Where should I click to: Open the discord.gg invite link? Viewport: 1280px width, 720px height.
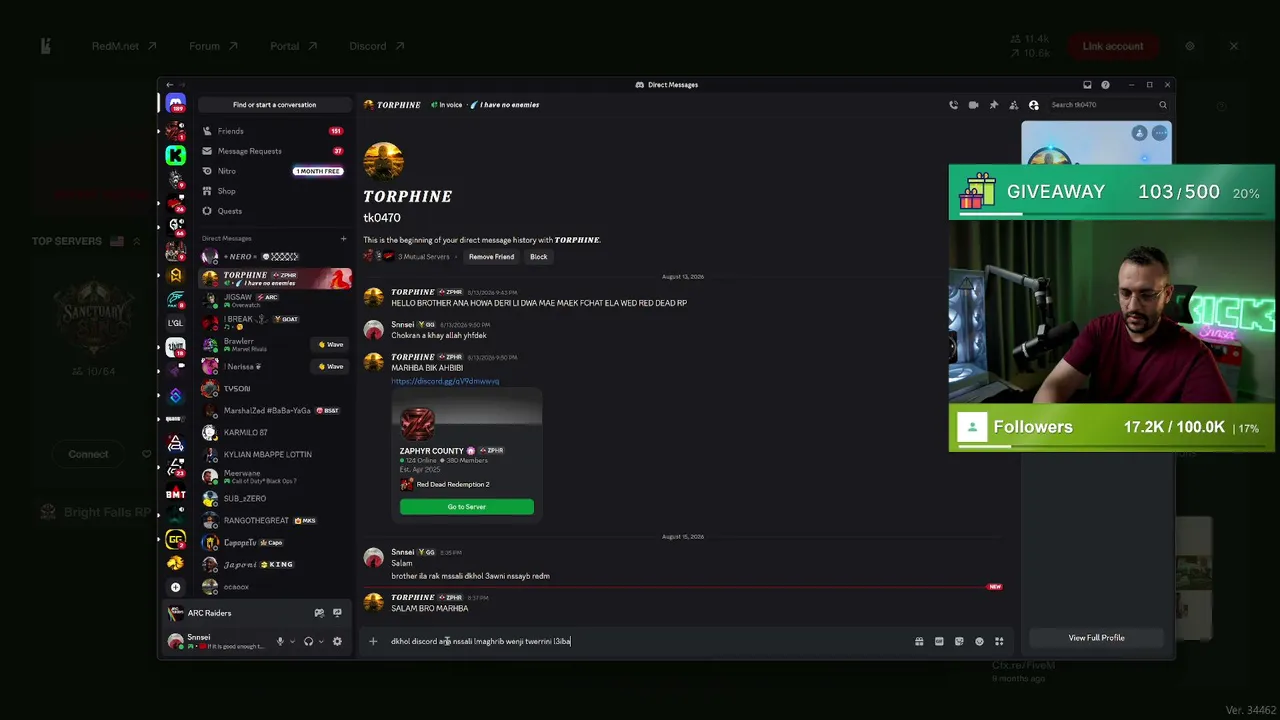pyautogui.click(x=445, y=381)
